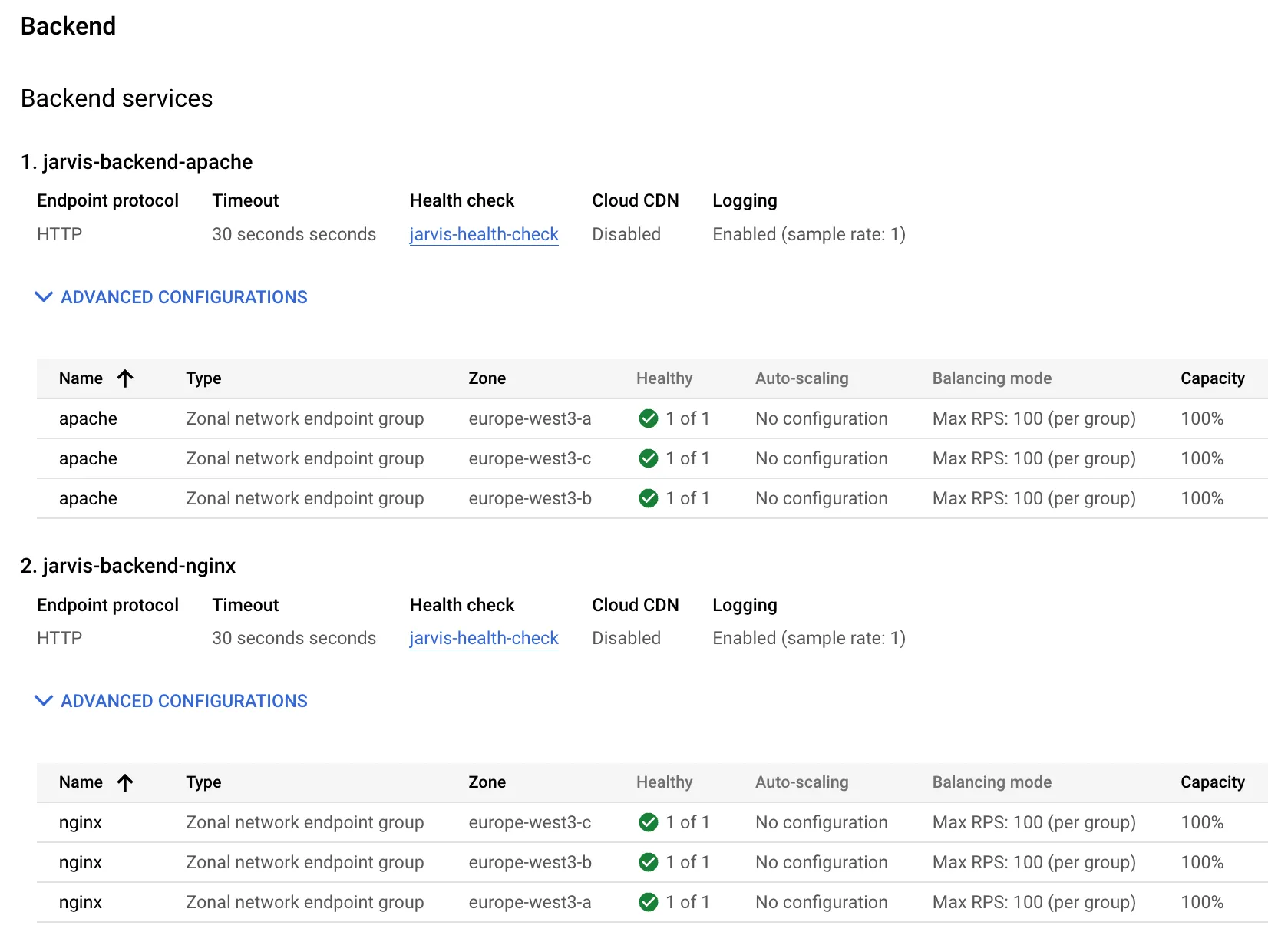Select the nginx row in europe-west3-b
This screenshot has height=952, width=1268.
[x=81, y=862]
